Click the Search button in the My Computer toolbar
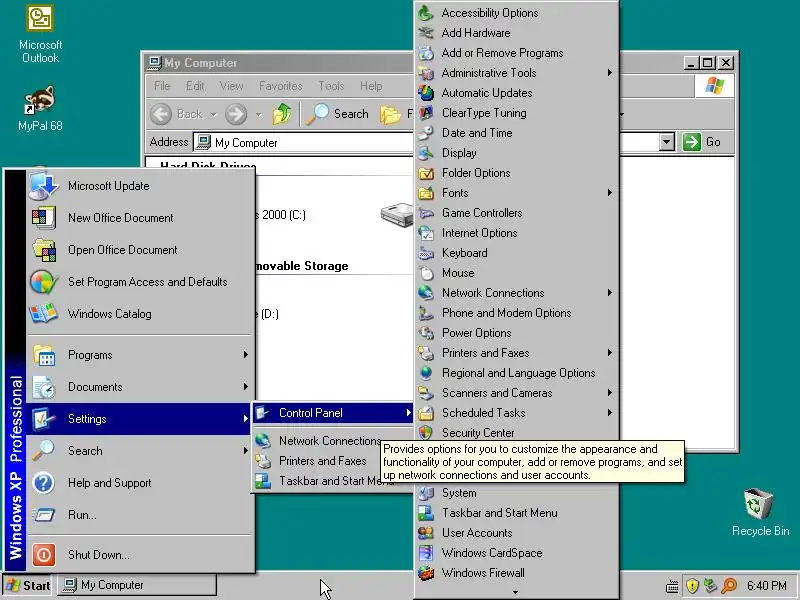This screenshot has width=800, height=600. (x=338, y=114)
